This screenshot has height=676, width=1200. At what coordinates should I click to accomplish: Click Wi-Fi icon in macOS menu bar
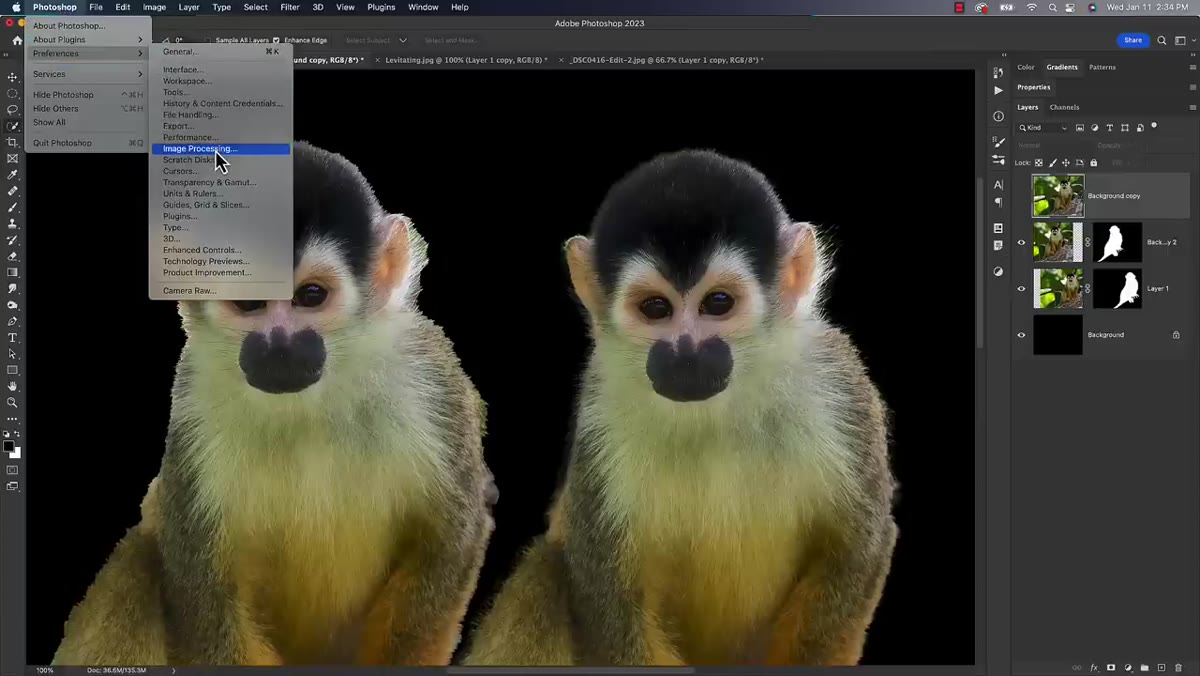[1032, 7]
